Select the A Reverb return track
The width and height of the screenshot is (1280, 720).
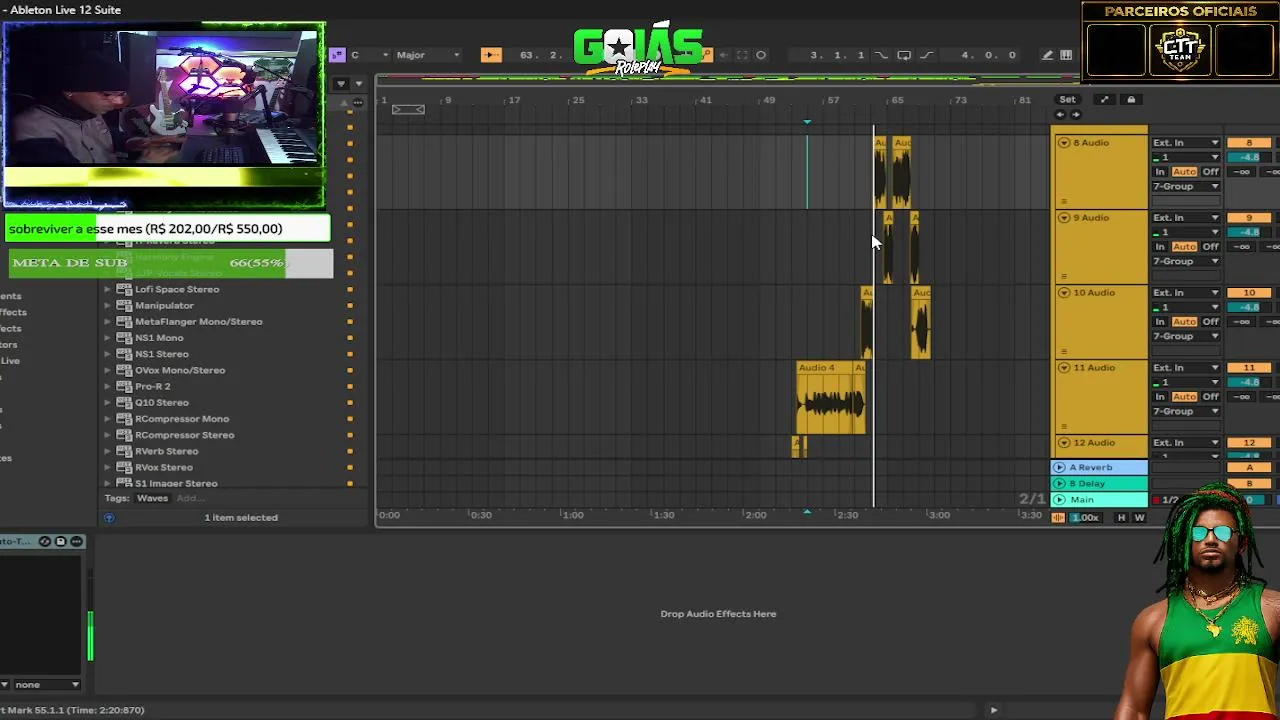(1099, 467)
